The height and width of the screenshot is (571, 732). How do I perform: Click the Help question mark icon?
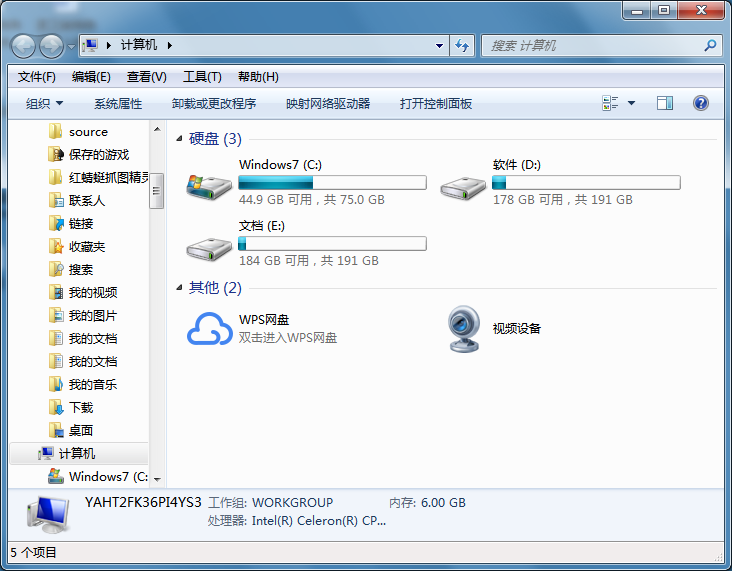coord(700,103)
